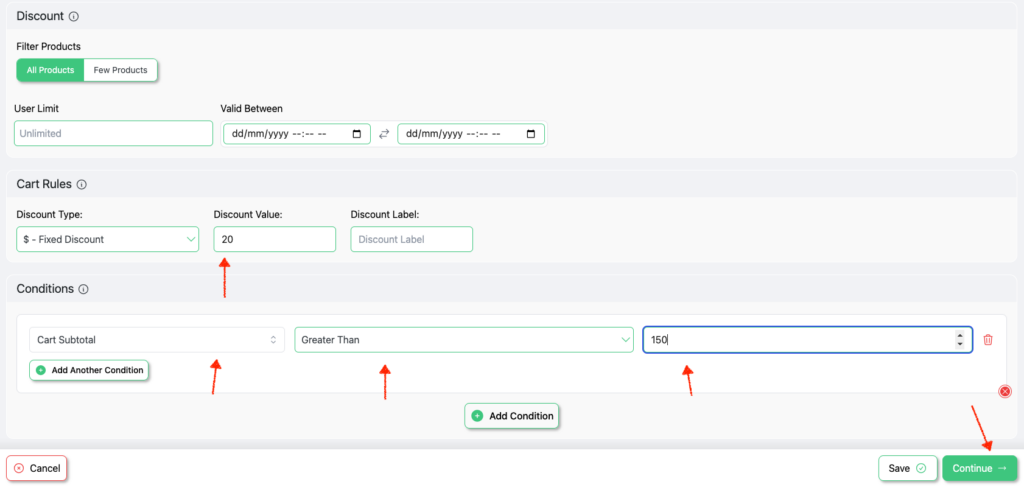Select the All Products filter
Screen dimensions: 1024x487
pos(50,70)
